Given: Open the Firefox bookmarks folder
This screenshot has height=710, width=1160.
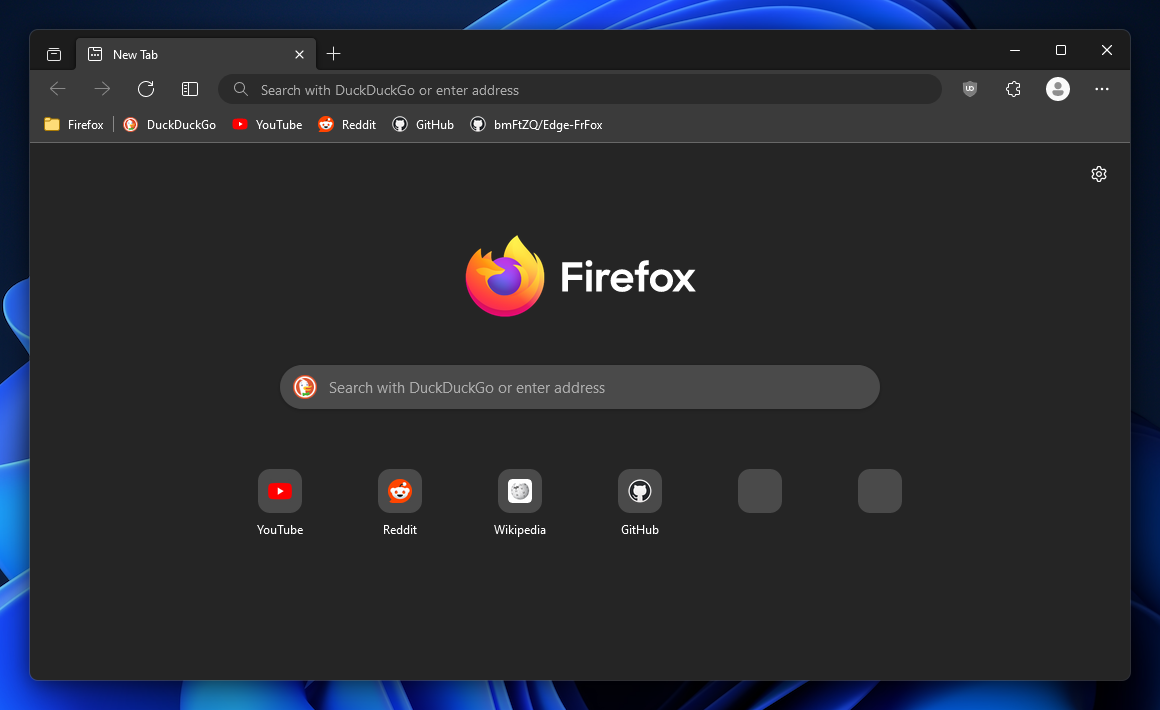Looking at the screenshot, I should click(x=74, y=124).
